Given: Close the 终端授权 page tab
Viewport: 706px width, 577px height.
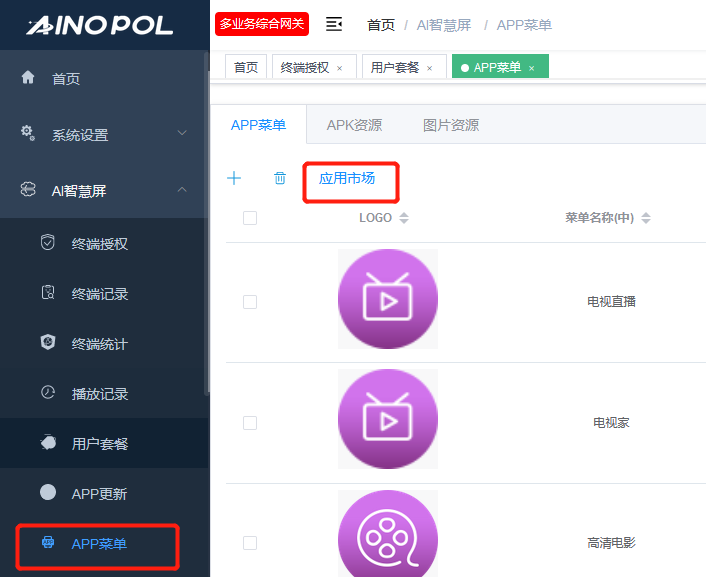Looking at the screenshot, I should point(339,68).
